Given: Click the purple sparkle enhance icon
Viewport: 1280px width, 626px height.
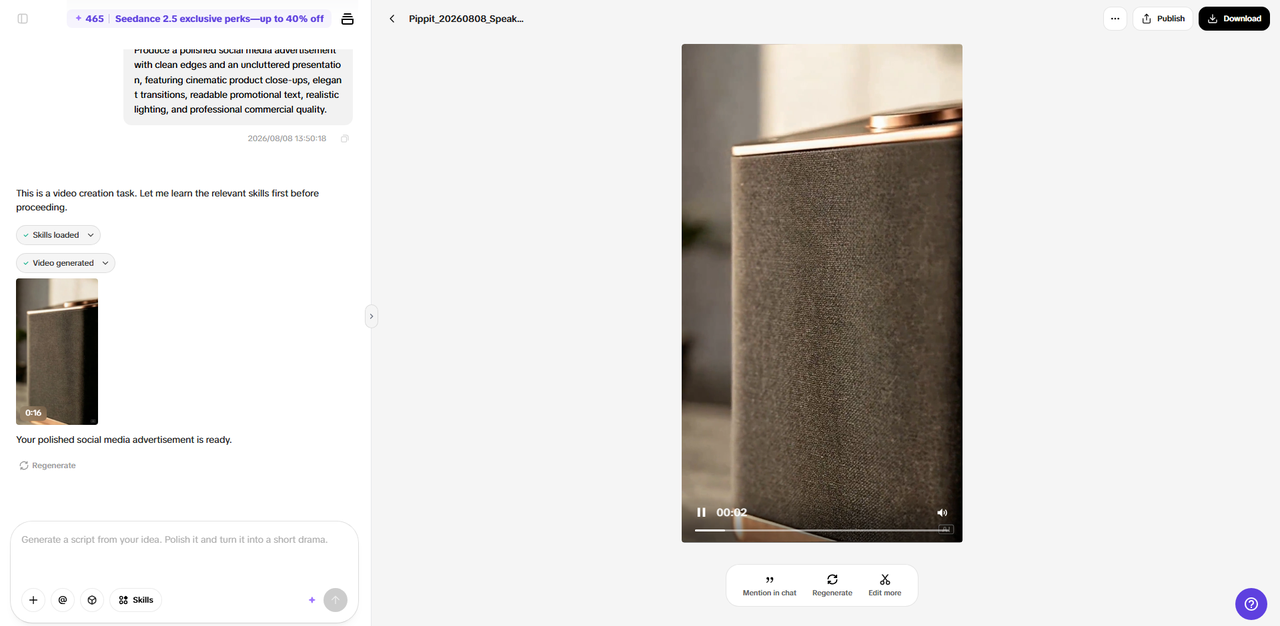Looking at the screenshot, I should coord(312,600).
